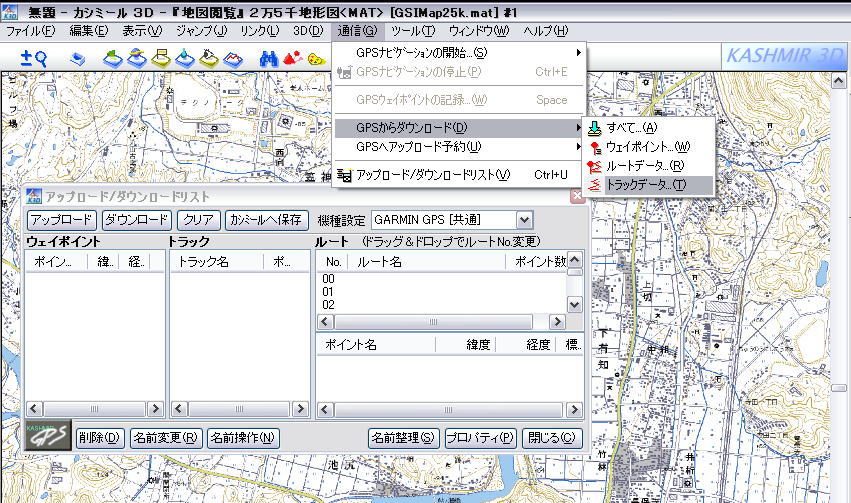Click the waypoint icon beside ウェイポイント
The image size is (851, 503).
595,147
